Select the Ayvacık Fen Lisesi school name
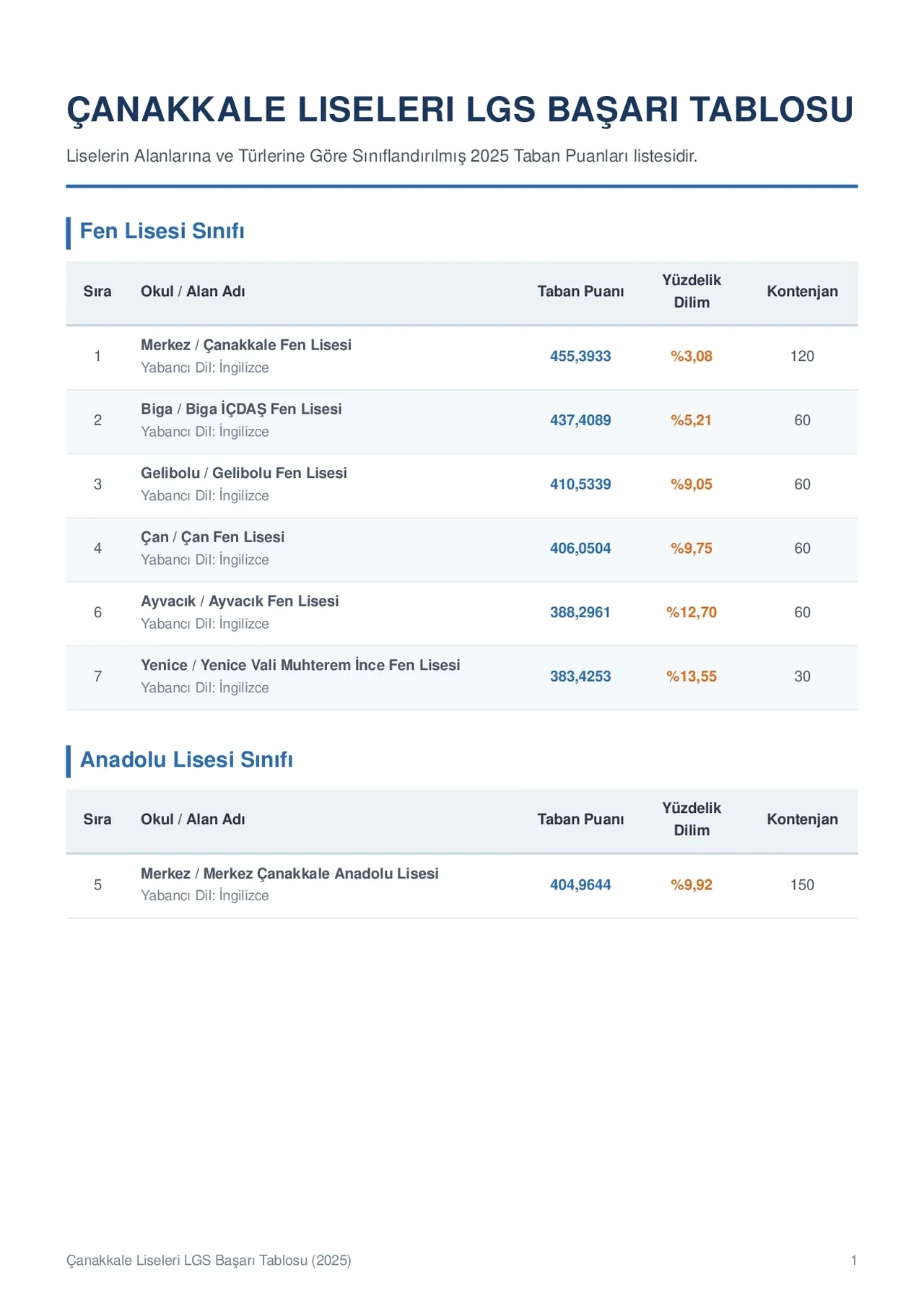The width and height of the screenshot is (924, 1306). pos(274,601)
